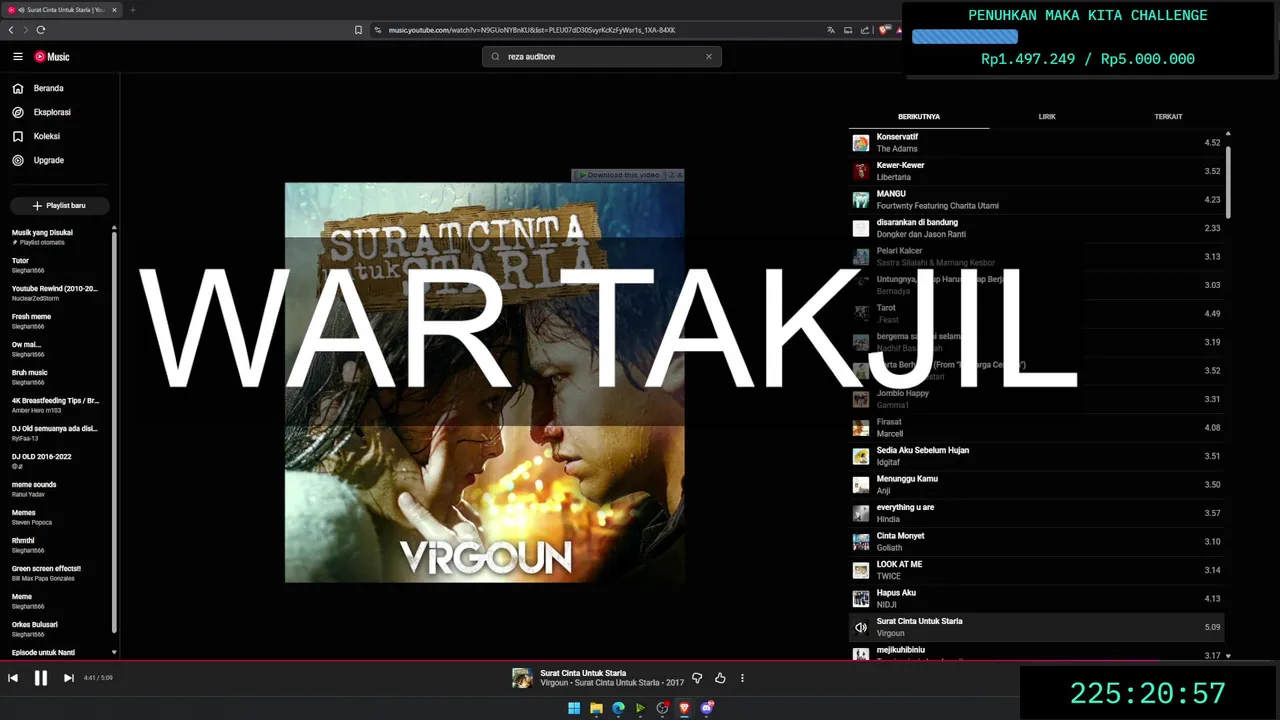Switch to BERIKUTNYA tab

pyautogui.click(x=919, y=116)
